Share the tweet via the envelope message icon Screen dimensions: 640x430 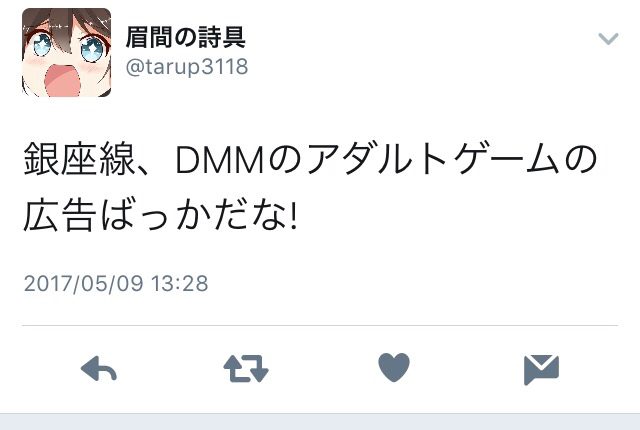click(x=541, y=370)
